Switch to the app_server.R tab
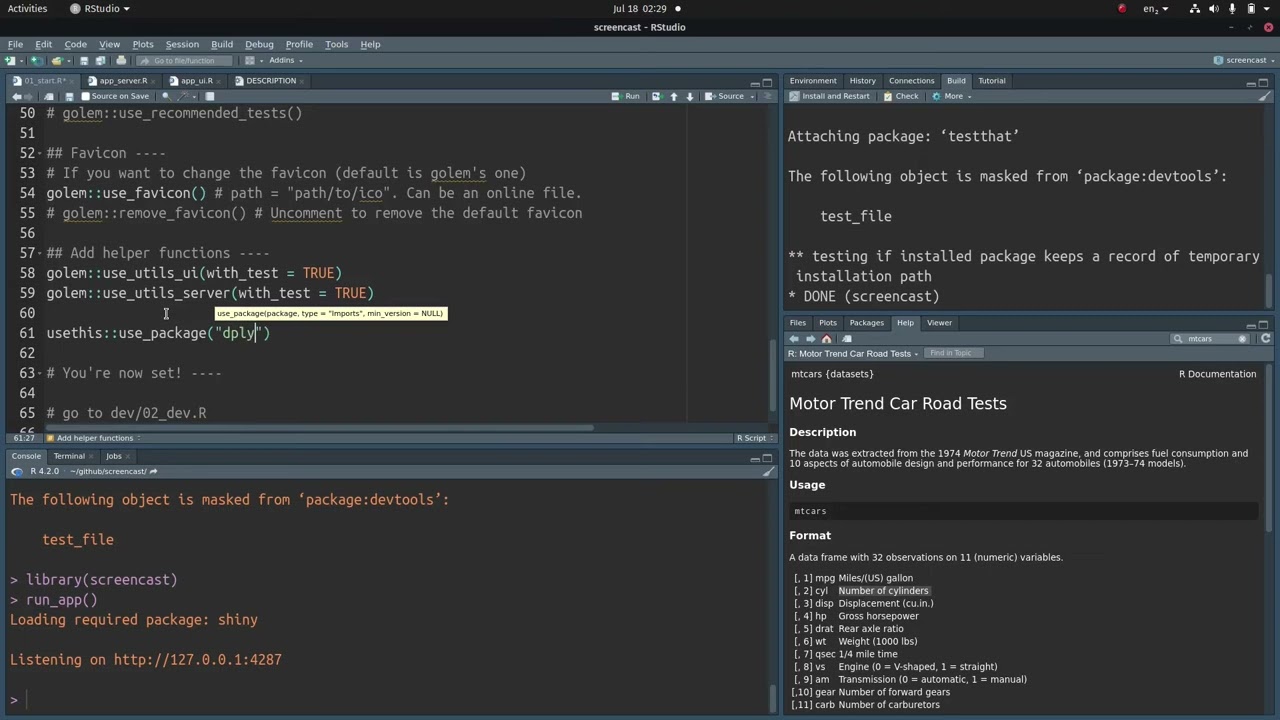 tap(122, 81)
